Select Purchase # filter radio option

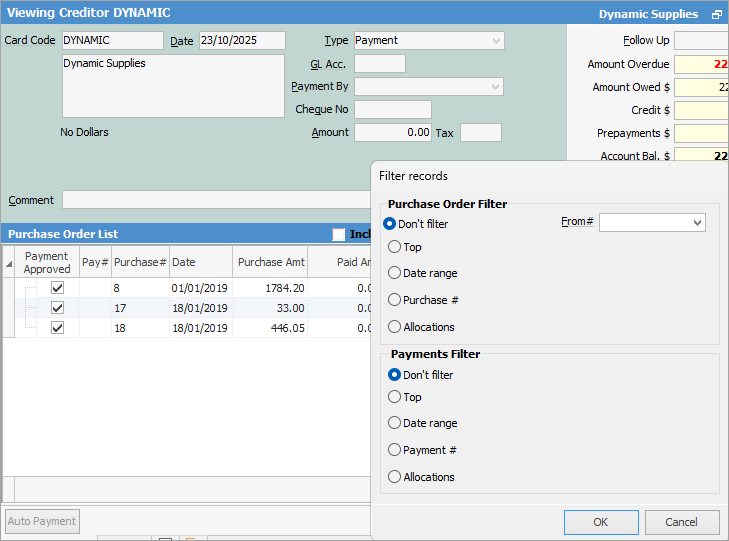(395, 300)
